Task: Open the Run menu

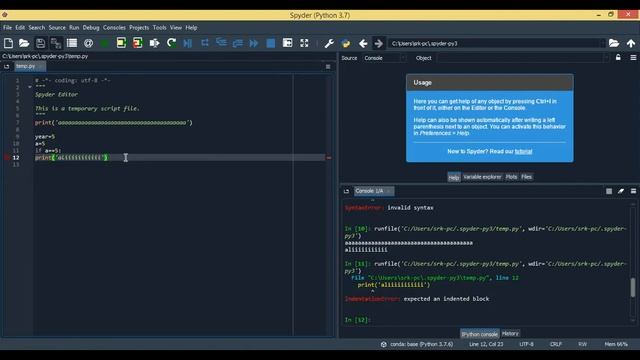Action: 74,28
